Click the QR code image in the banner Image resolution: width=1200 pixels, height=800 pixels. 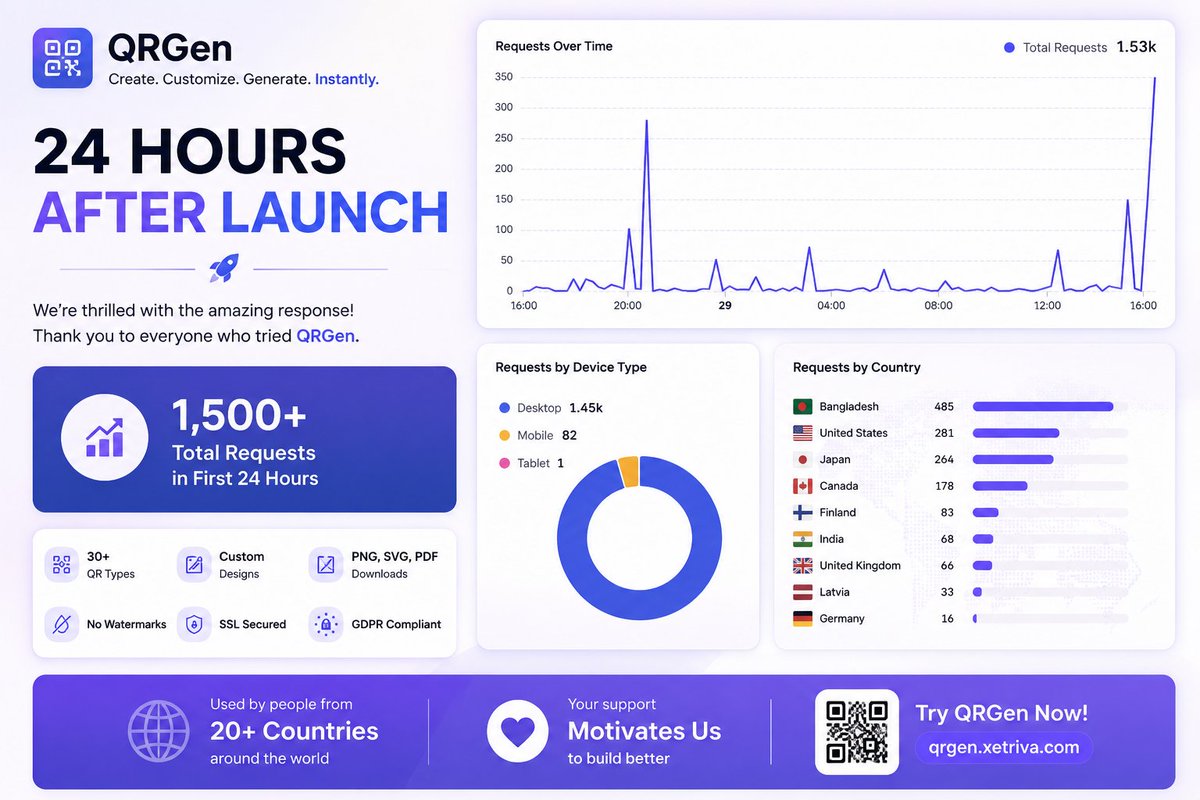857,732
